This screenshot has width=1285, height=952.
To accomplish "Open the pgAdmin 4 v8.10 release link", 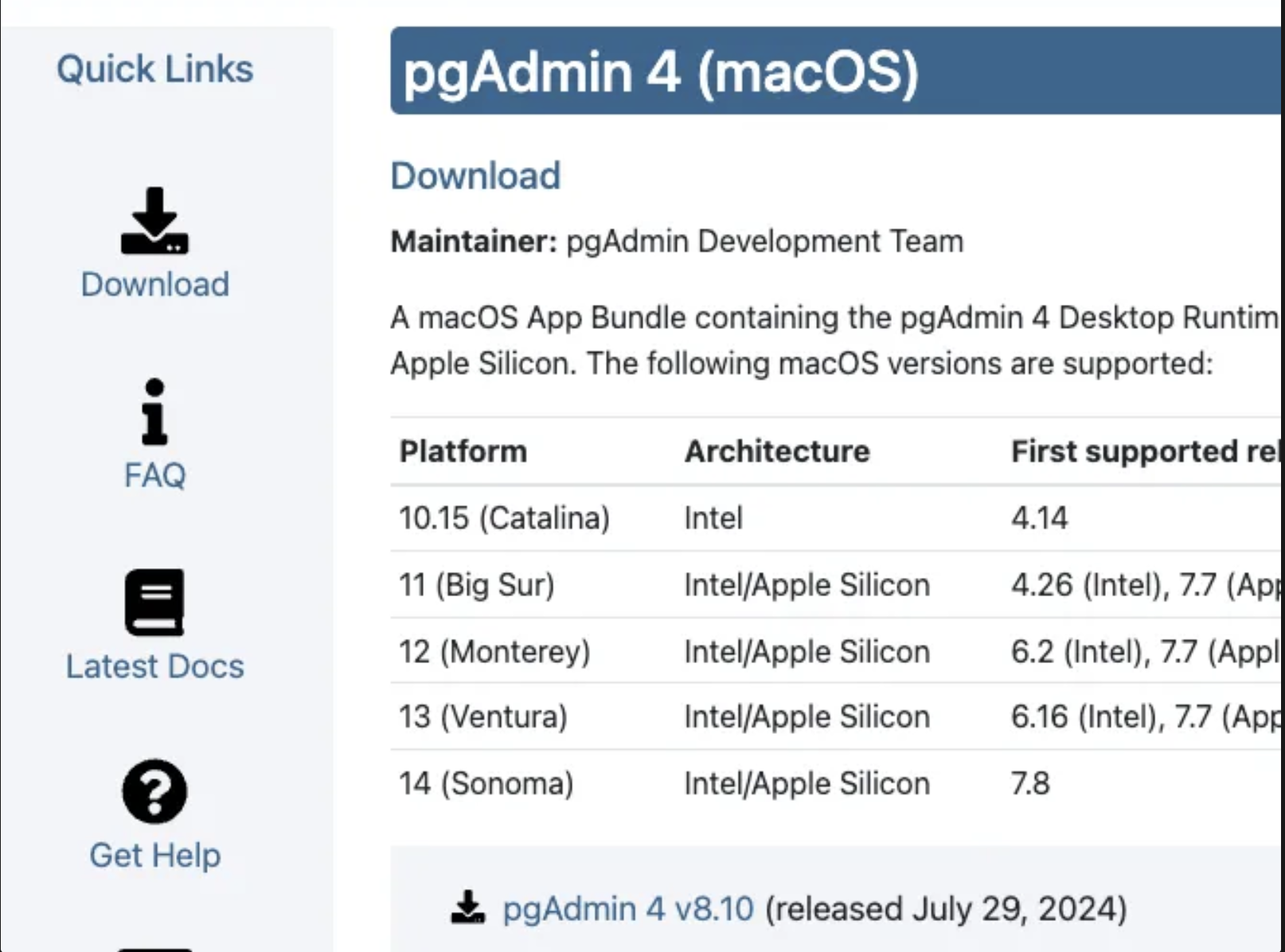I will coord(628,908).
